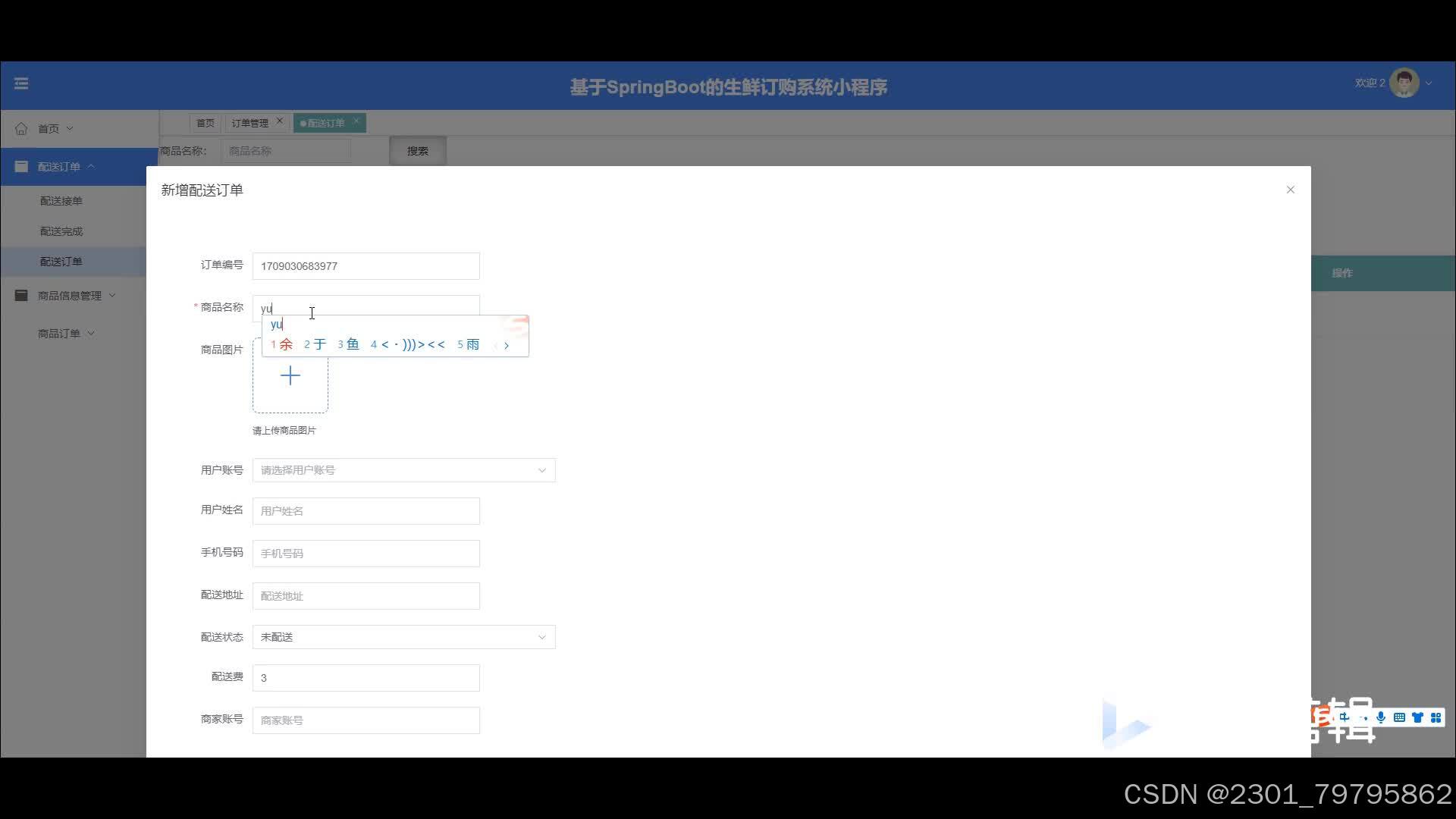
Task: Expand the 商品信息管理 sidebar menu
Action: [69, 296]
